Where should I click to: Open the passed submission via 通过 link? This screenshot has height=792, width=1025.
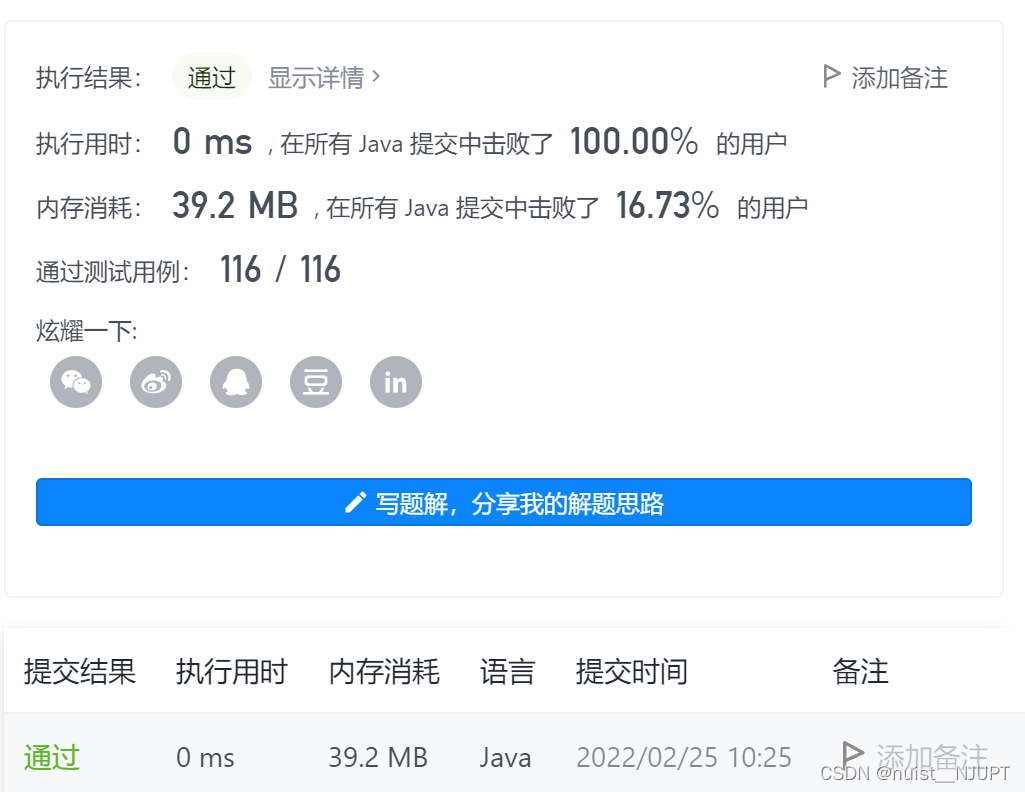click(50, 757)
